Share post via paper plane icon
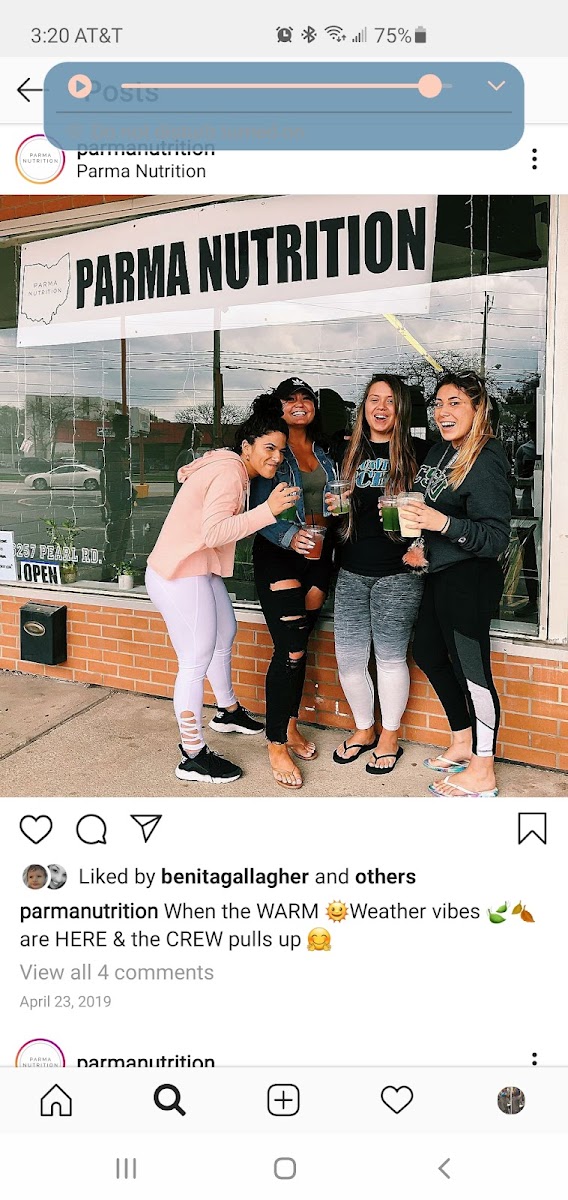568x1200 pixels. (x=146, y=828)
